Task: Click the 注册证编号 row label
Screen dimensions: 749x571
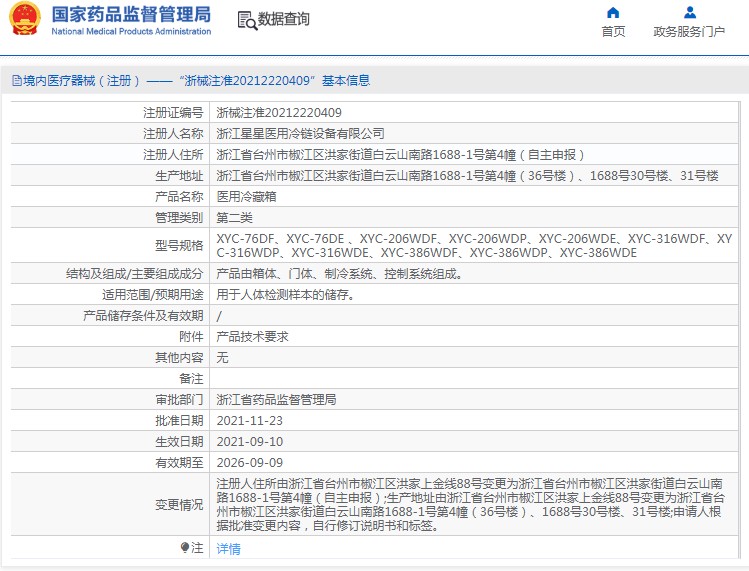Action: coord(173,113)
